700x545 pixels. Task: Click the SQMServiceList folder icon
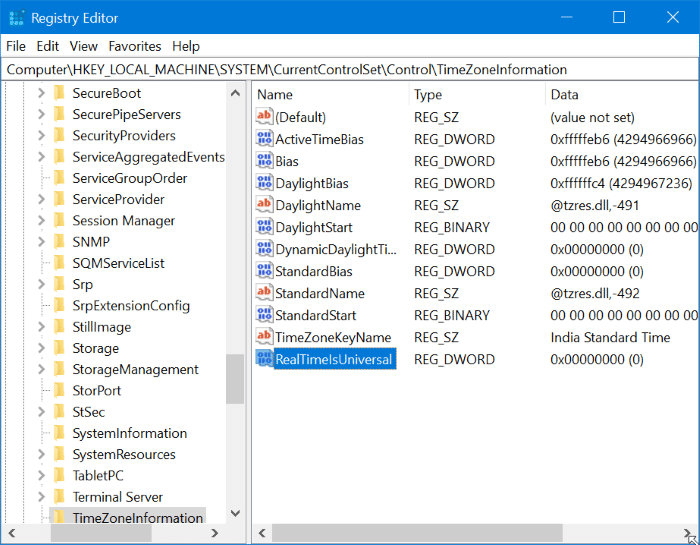click(x=59, y=263)
